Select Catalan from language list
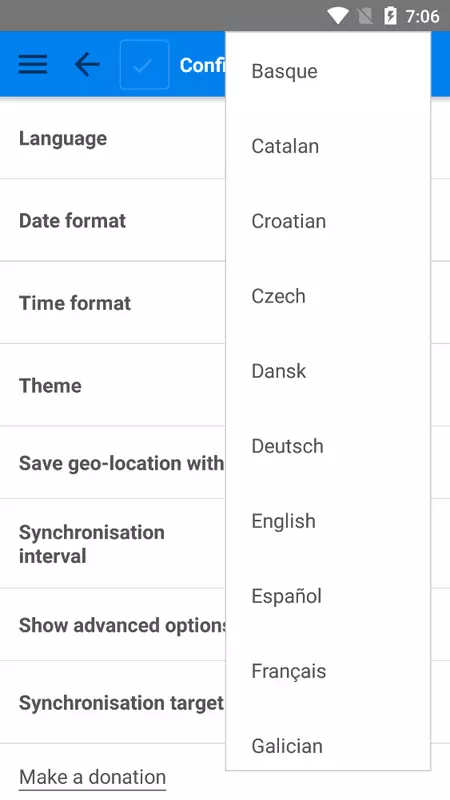This screenshot has height=800, width=450. coord(328,146)
